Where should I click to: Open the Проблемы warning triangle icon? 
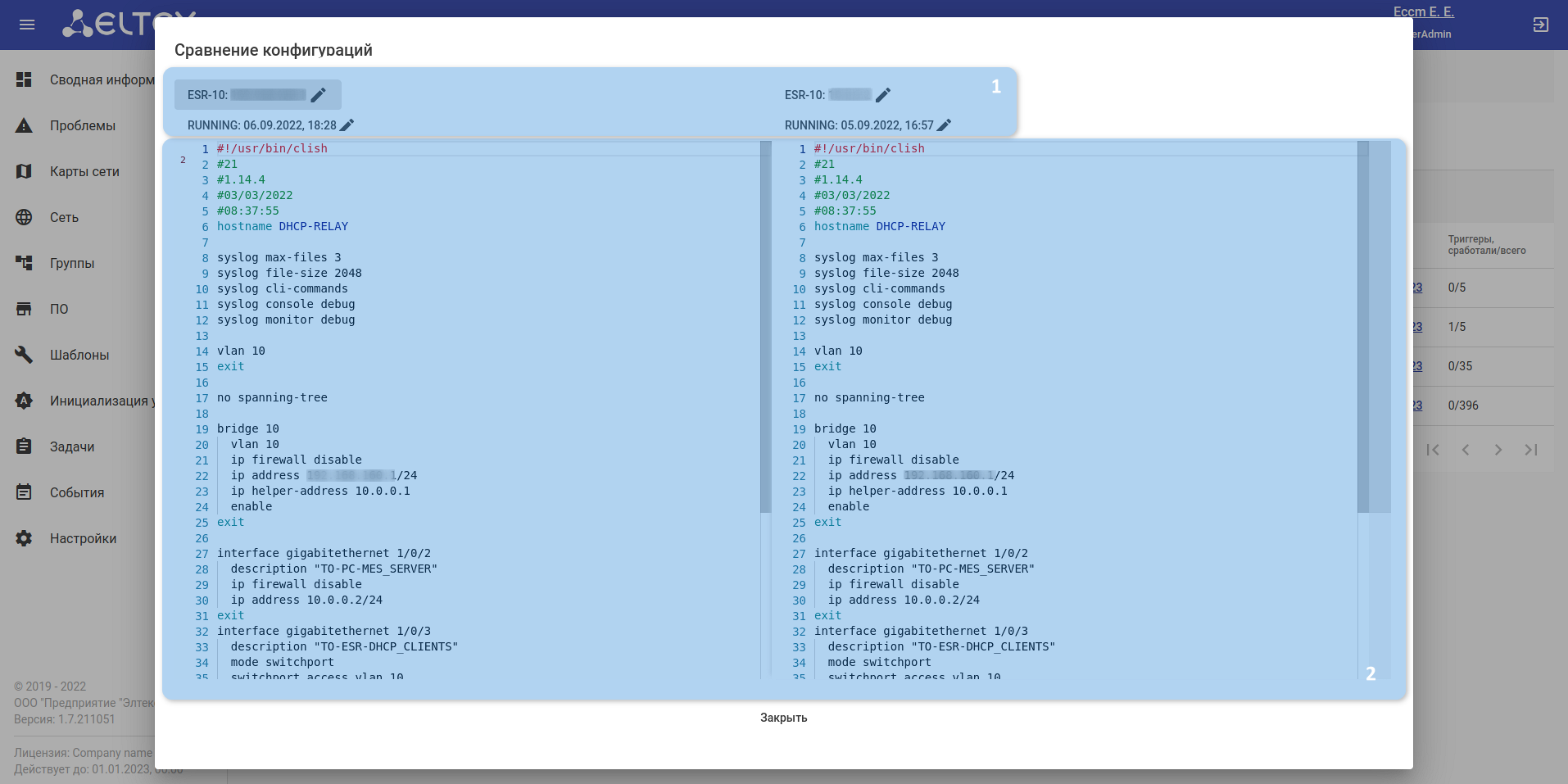tap(24, 125)
